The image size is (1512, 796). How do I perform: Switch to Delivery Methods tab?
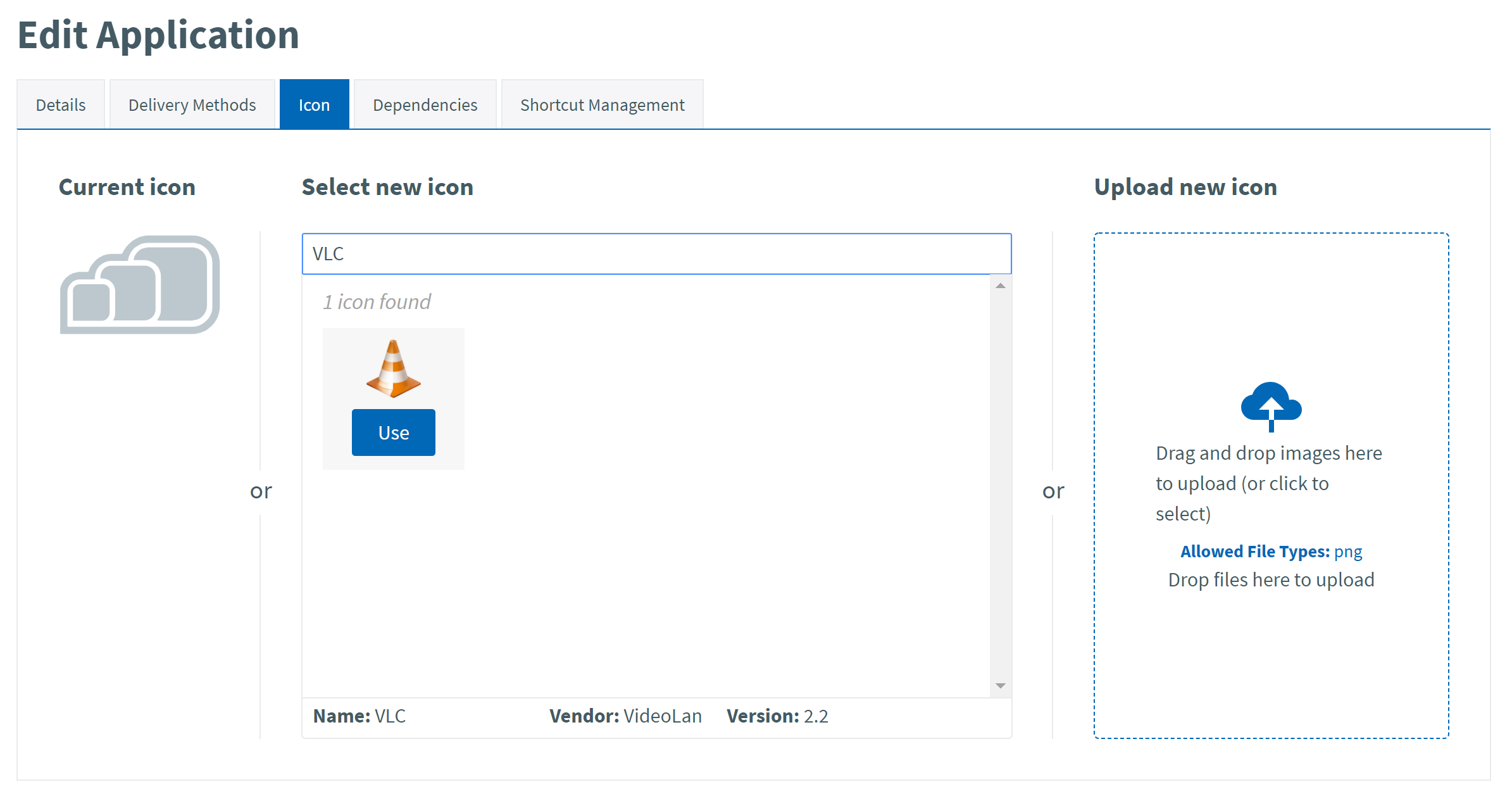point(192,104)
